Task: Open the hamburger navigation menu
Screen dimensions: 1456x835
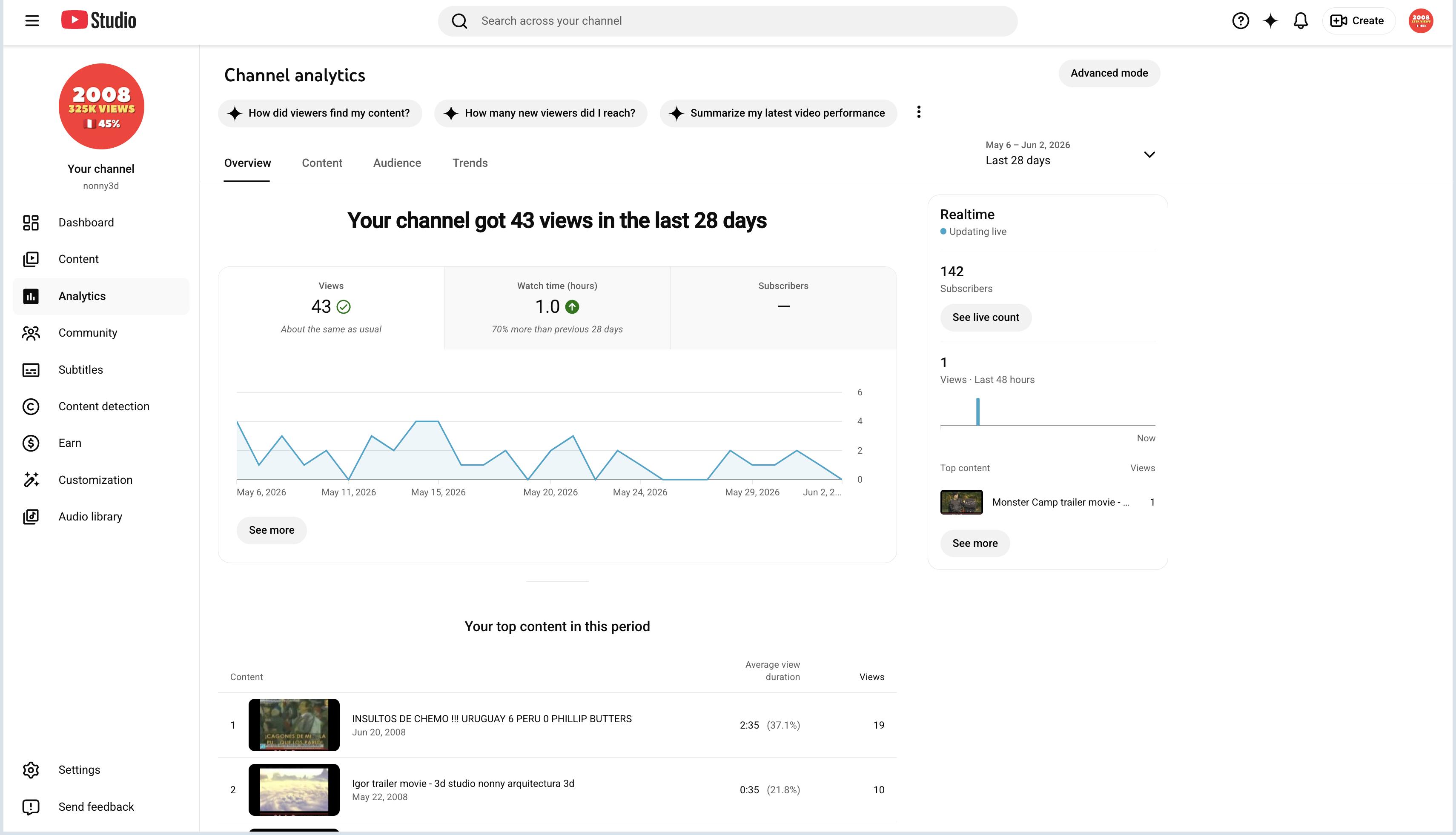Action: click(32, 21)
